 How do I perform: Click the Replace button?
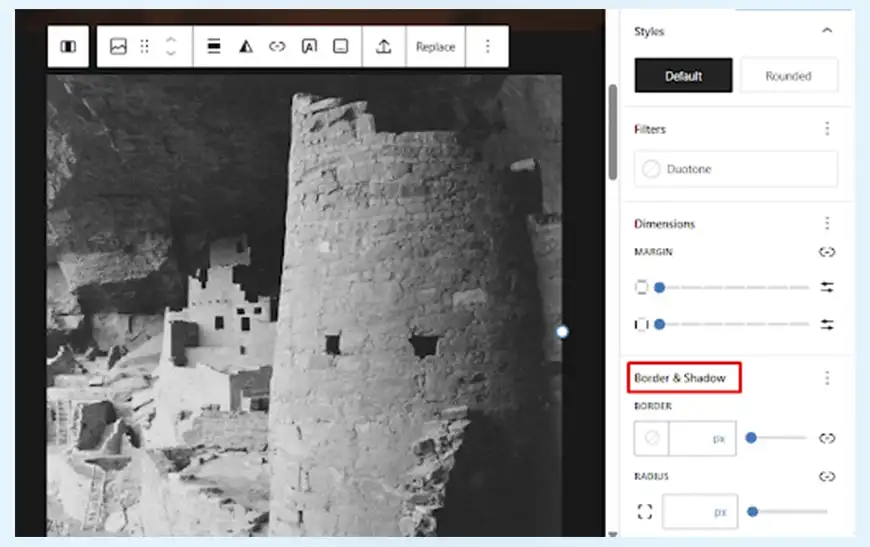pos(436,47)
